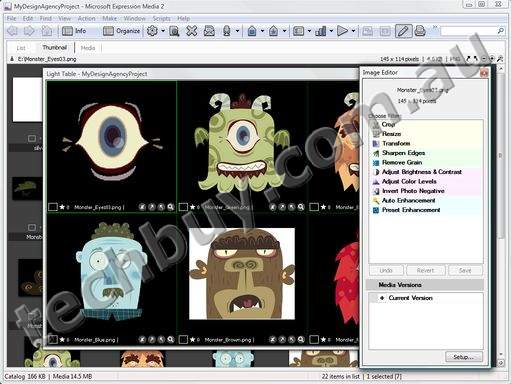Click the star rating on Monster_Brown.png
Viewport: 511px width, 384px height.
193,340
